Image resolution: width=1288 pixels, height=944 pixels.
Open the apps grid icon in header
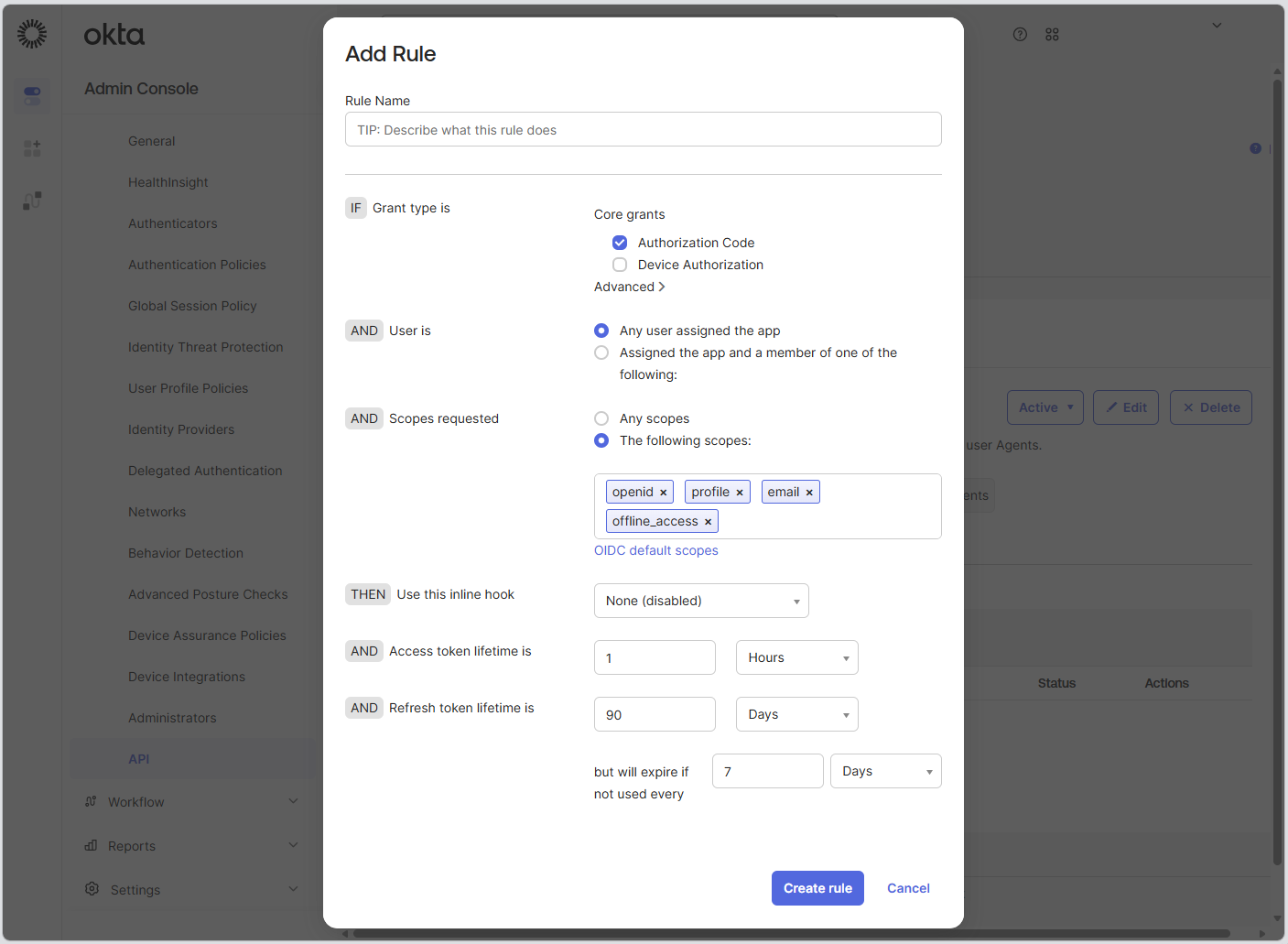point(1052,34)
